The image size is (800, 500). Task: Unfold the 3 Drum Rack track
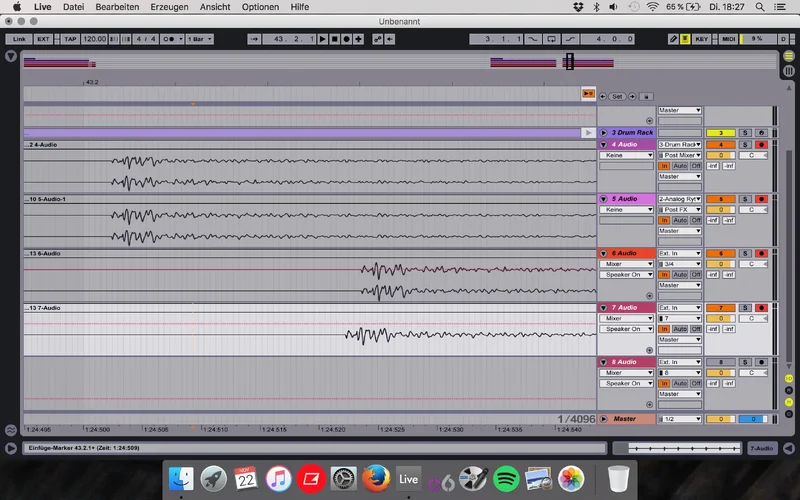point(604,132)
